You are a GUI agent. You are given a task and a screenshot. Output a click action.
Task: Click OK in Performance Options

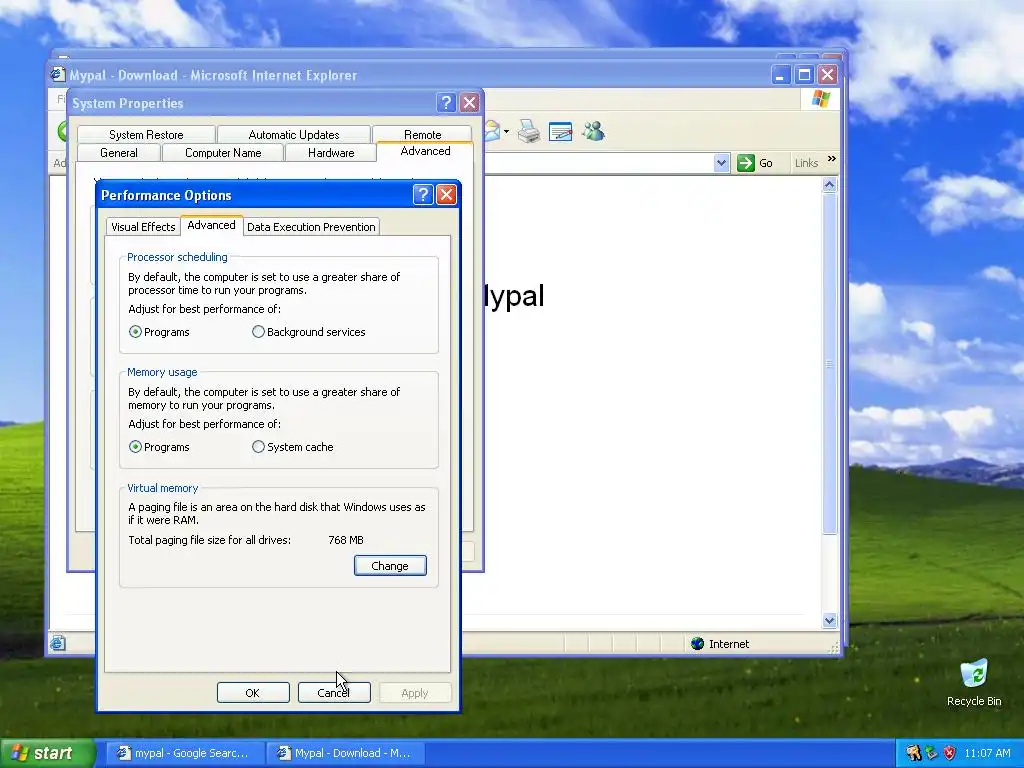[x=253, y=693]
